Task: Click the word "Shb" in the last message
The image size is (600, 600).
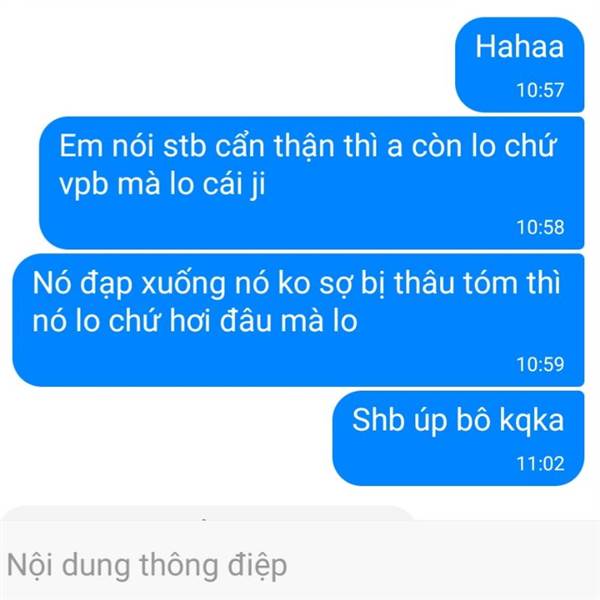Action: (x=378, y=420)
